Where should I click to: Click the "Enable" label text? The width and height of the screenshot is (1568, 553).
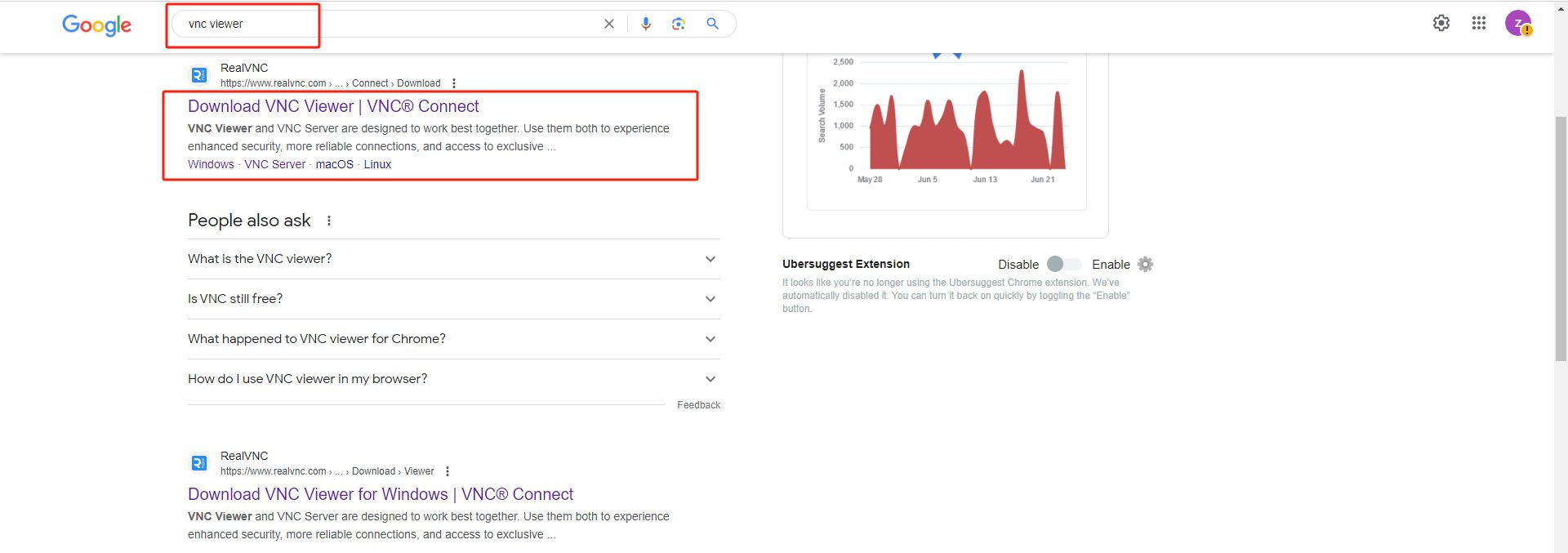pyautogui.click(x=1111, y=265)
